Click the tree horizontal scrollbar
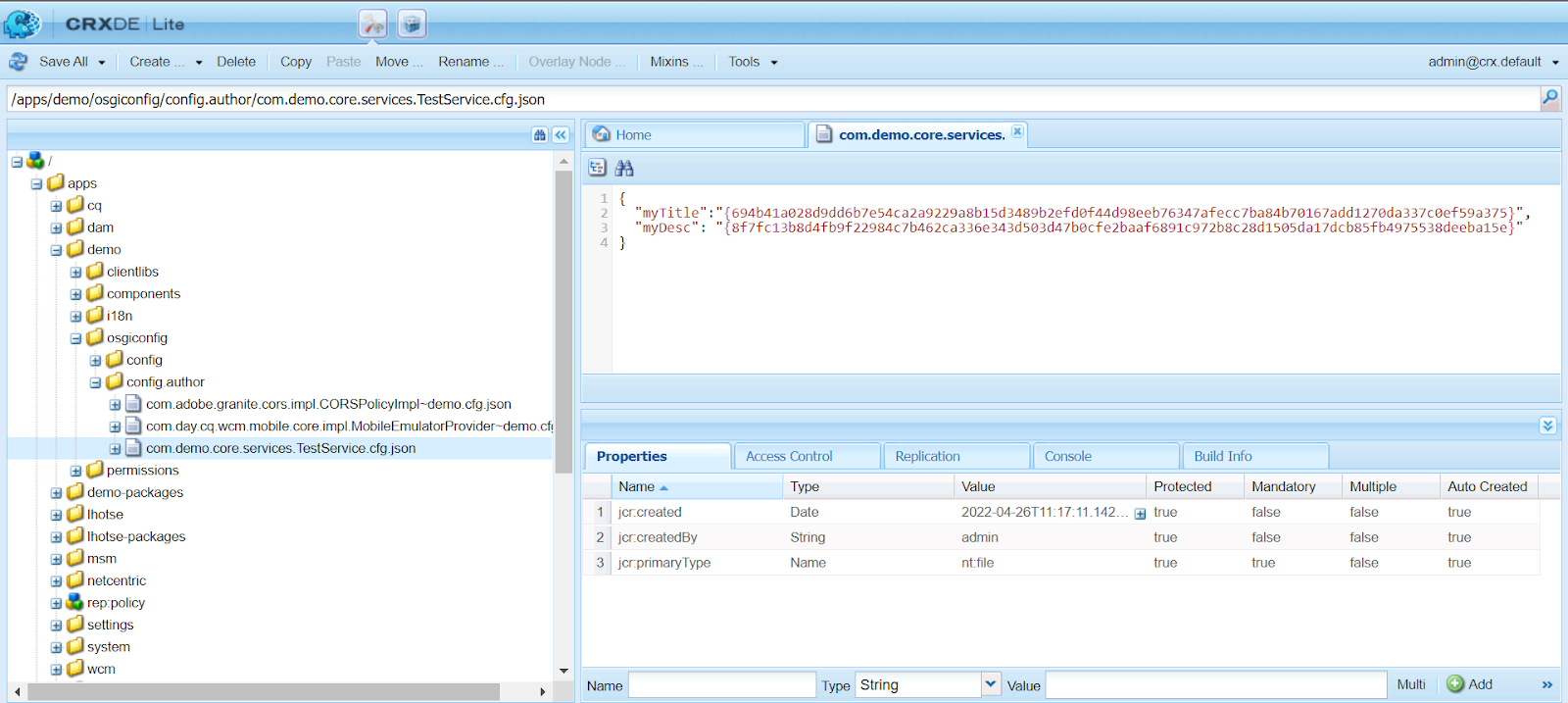1568x703 pixels. pyautogui.click(x=264, y=692)
